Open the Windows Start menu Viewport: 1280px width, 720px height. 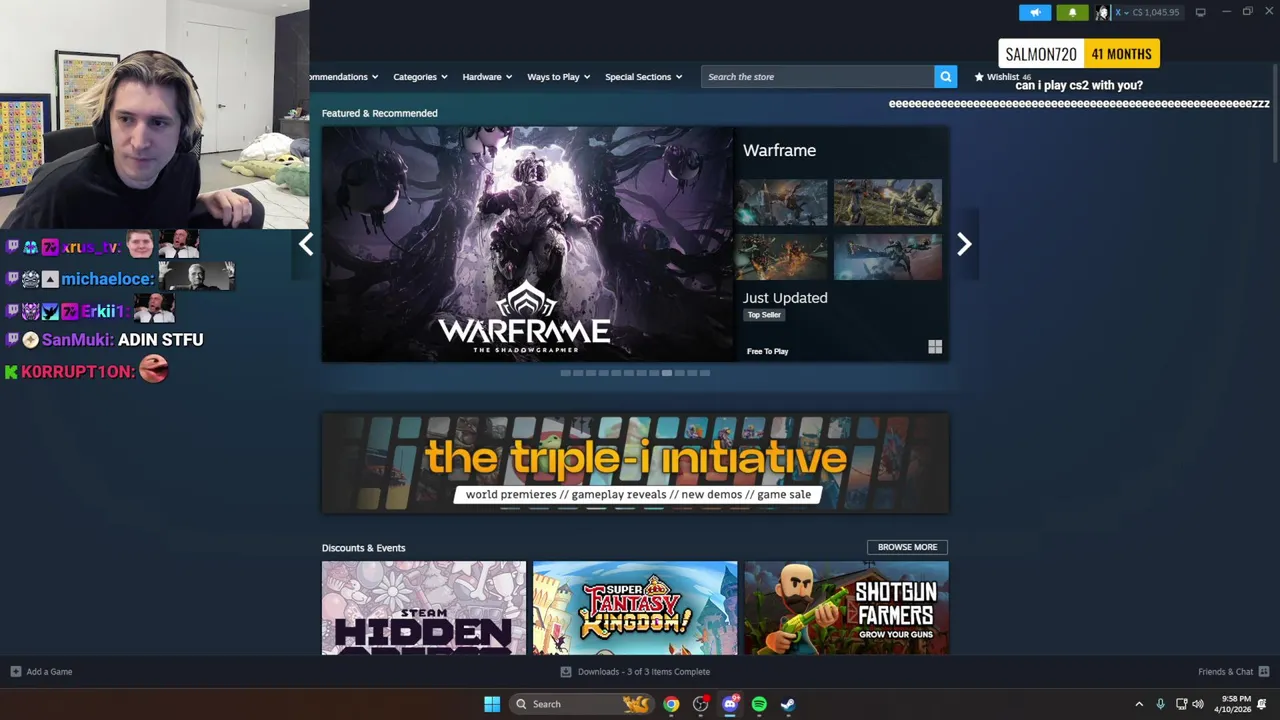[x=492, y=704]
